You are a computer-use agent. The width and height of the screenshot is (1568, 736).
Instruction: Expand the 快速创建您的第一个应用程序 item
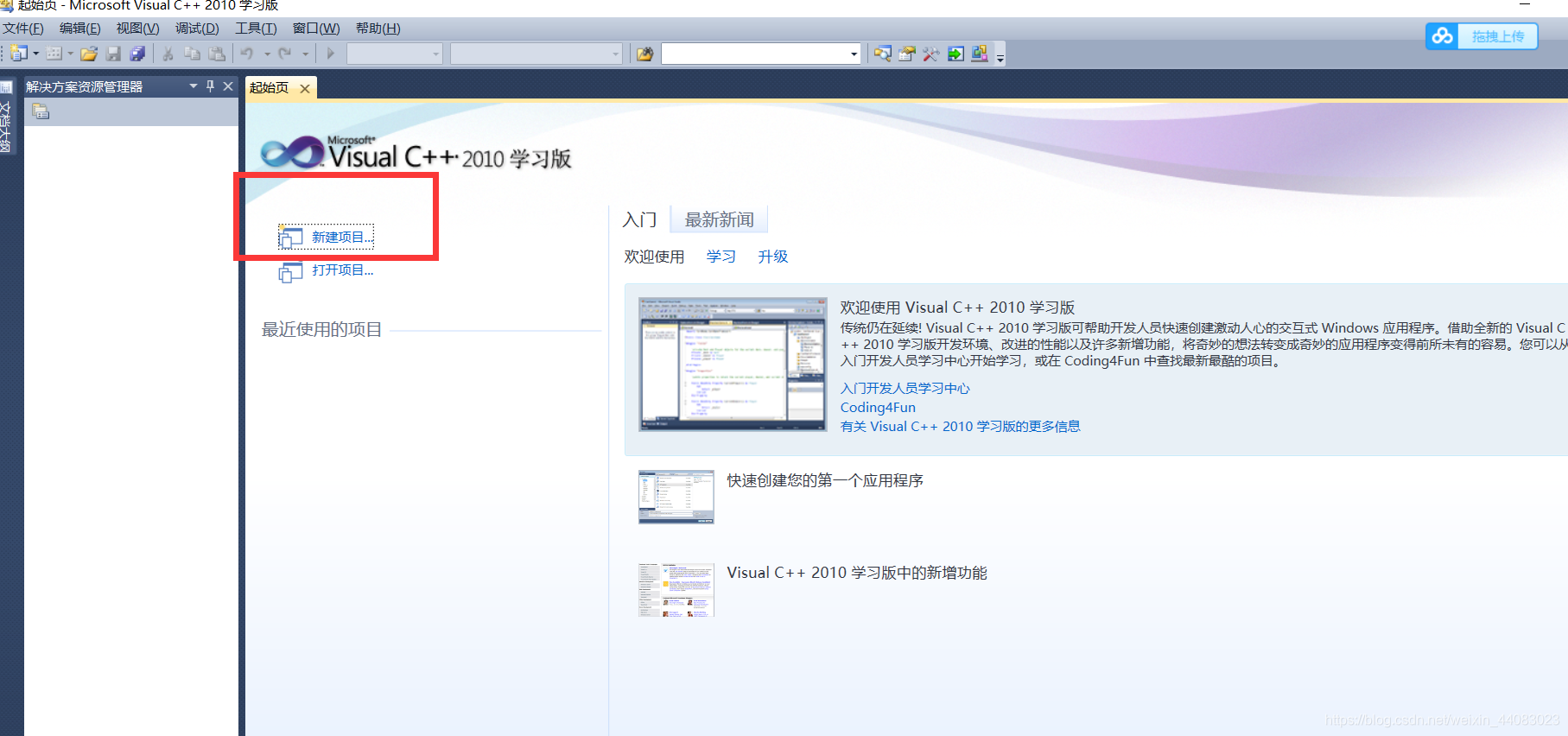click(825, 480)
